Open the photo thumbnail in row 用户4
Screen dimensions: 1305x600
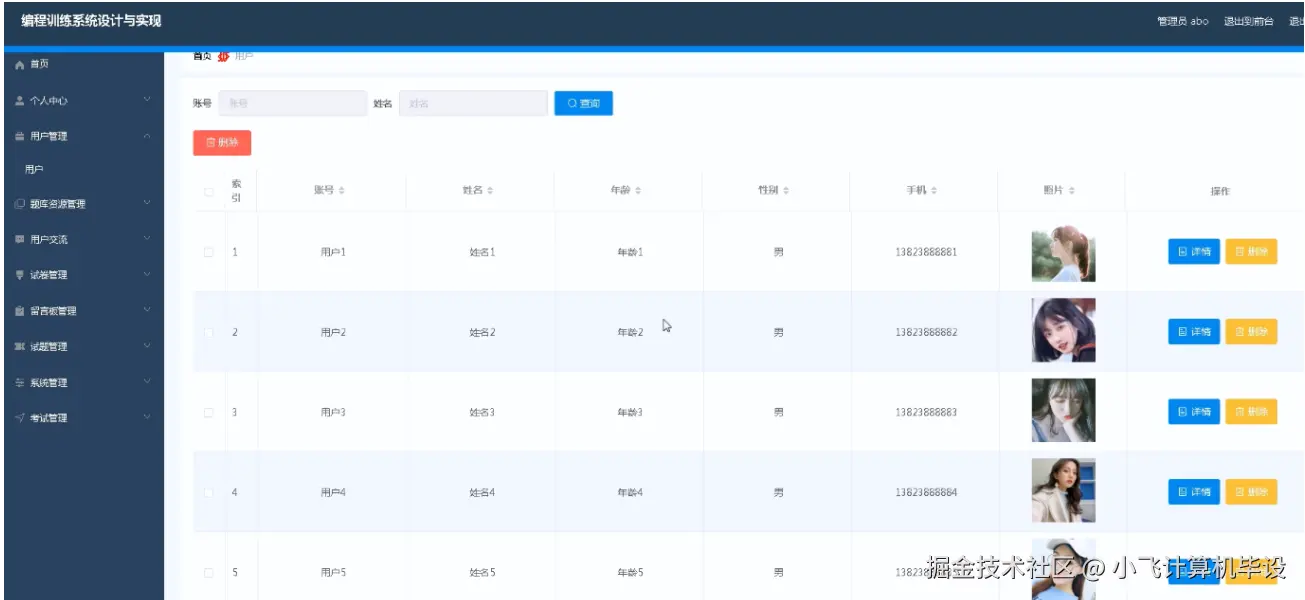tap(1063, 490)
